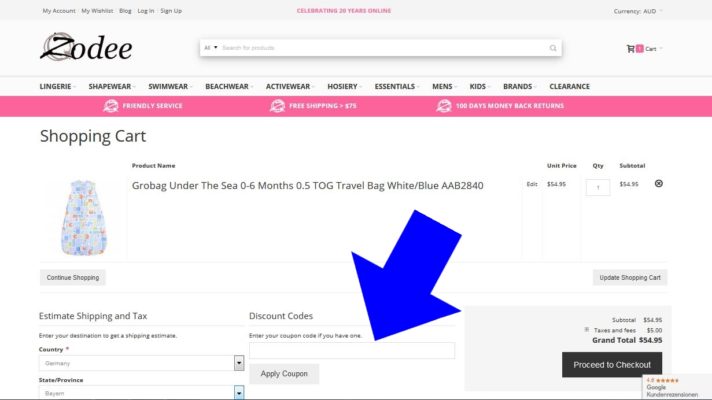Open the BEACHWEAR menu
The width and height of the screenshot is (712, 400).
click(228, 86)
